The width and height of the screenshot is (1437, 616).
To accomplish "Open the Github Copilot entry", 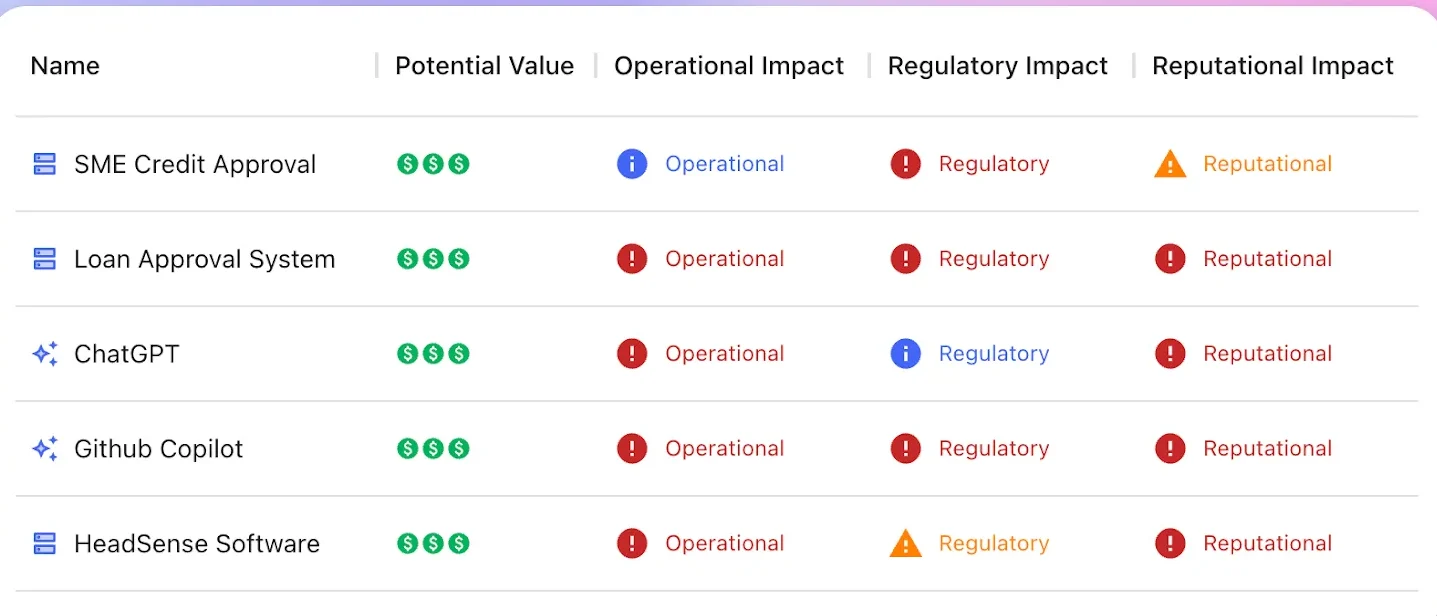I will coord(158,449).
